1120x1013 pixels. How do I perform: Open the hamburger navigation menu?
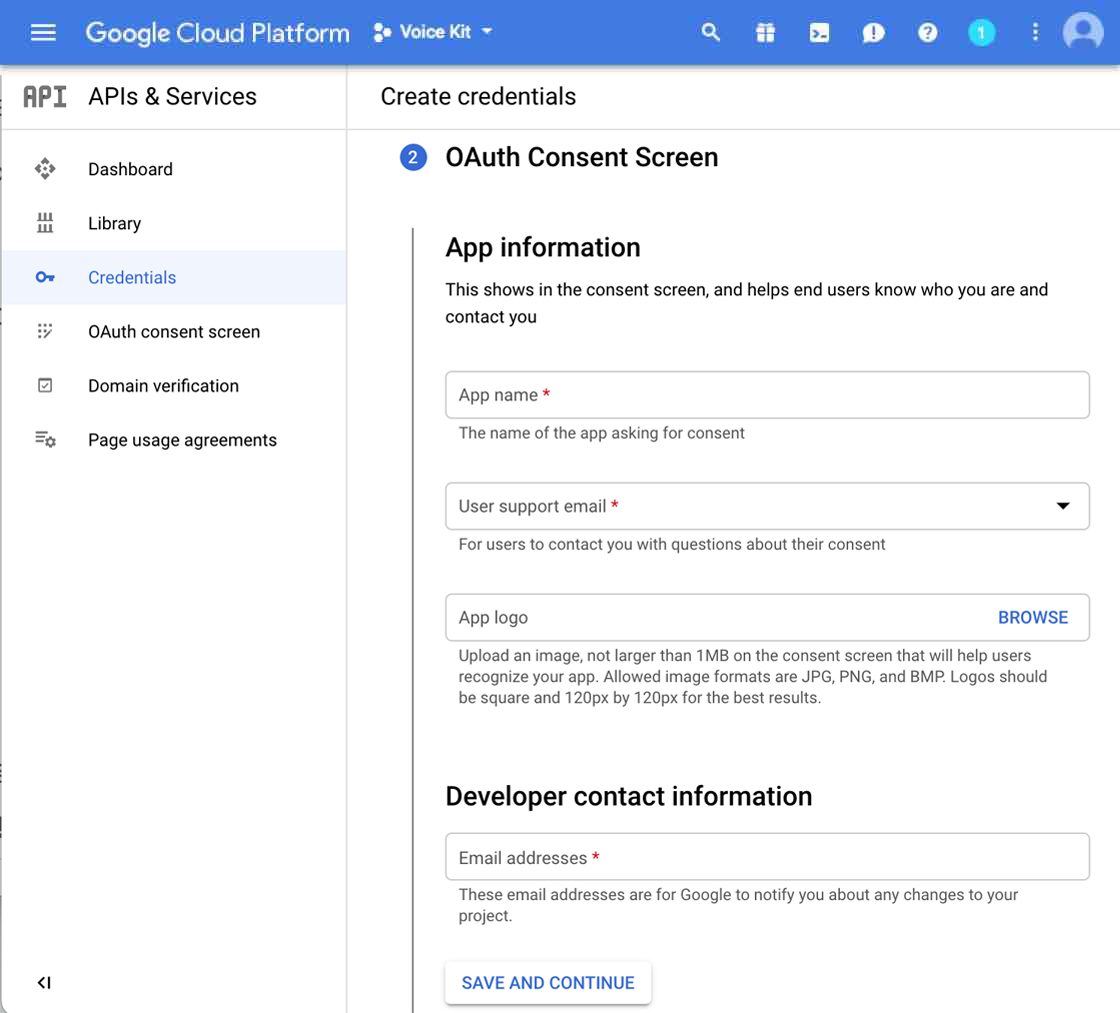(x=43, y=32)
